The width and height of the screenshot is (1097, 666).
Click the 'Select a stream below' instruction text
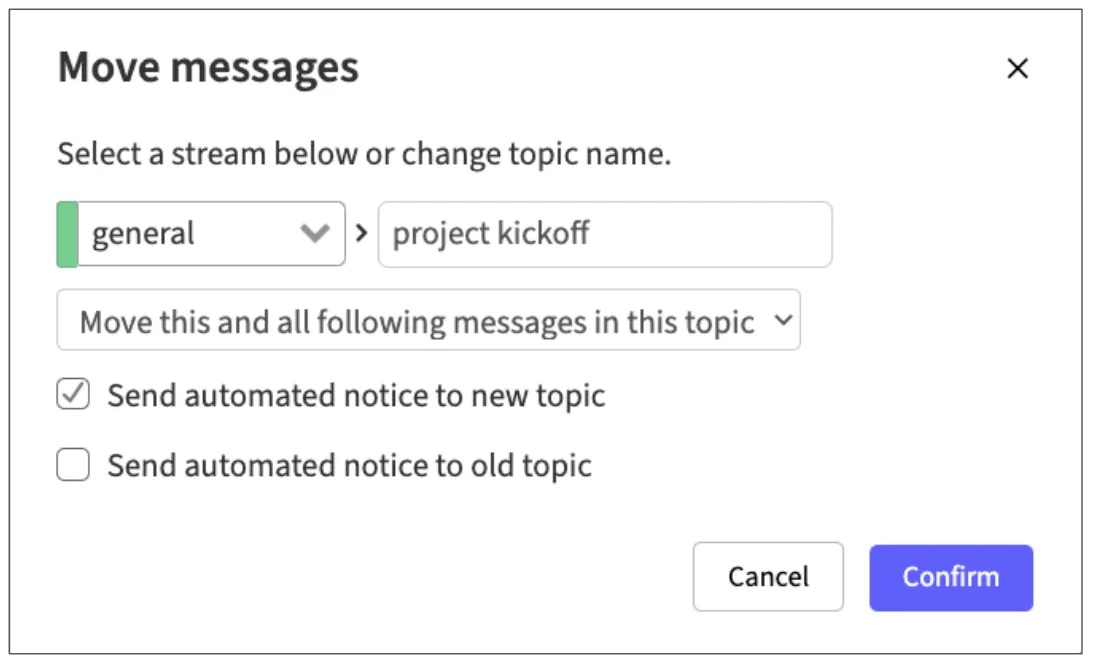point(363,155)
